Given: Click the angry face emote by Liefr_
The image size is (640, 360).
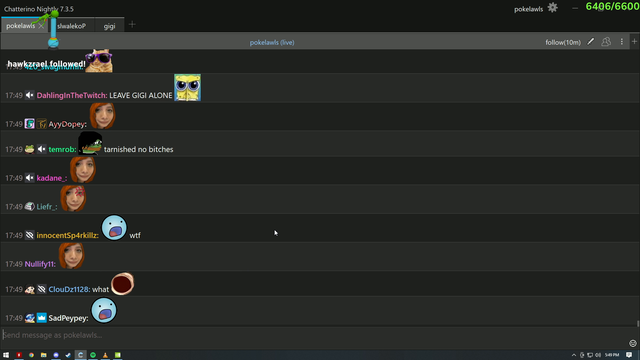Looking at the screenshot, I should [73, 198].
